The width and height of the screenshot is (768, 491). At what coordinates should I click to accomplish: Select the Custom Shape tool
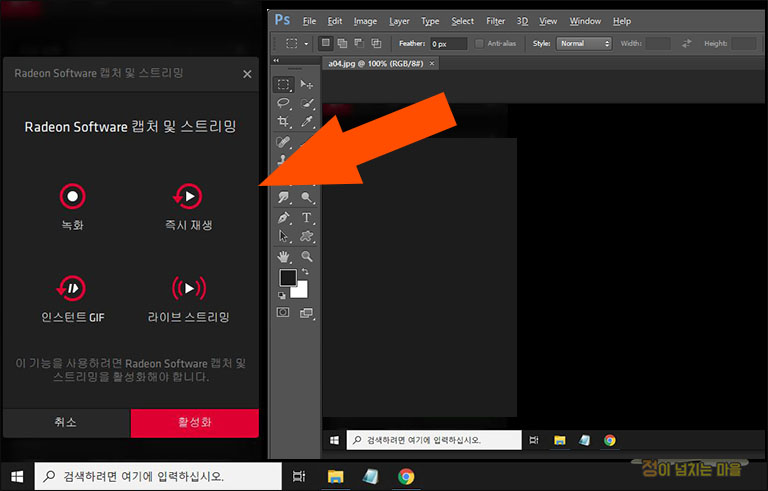307,236
